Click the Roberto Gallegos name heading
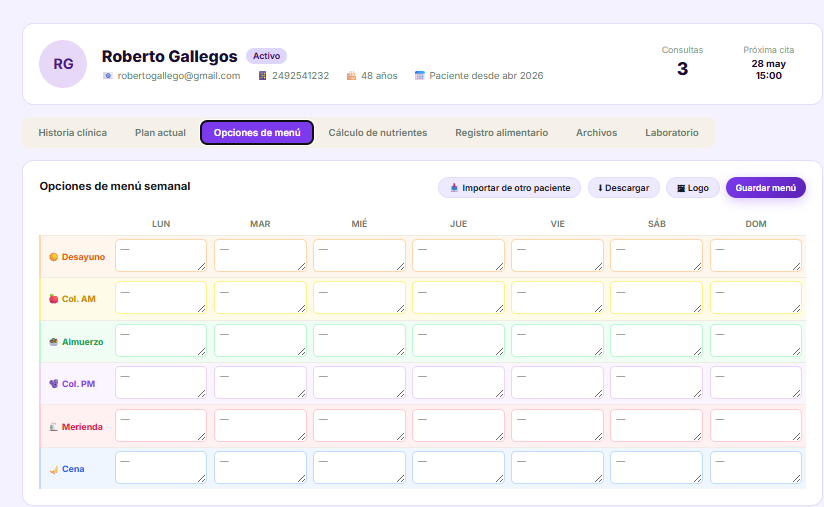The image size is (824, 507). 169,56
